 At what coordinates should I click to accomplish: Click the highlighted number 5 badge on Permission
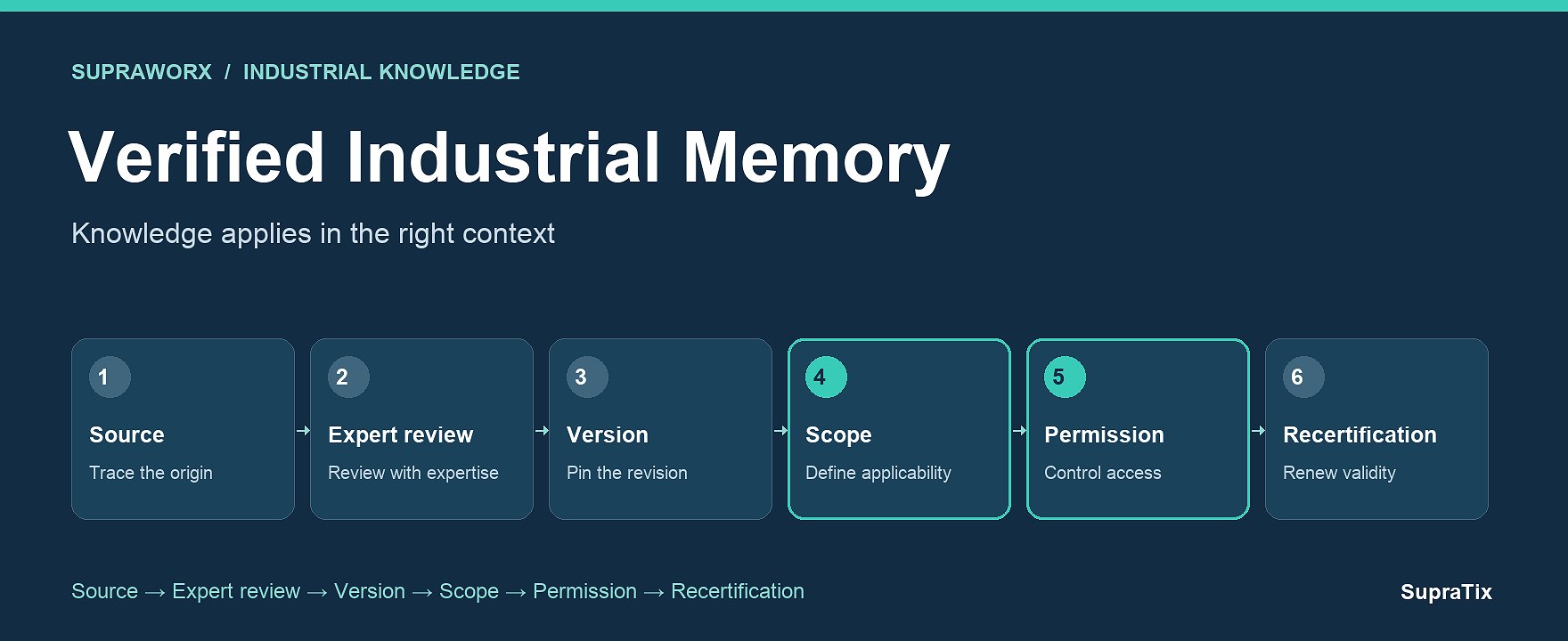(x=1065, y=377)
